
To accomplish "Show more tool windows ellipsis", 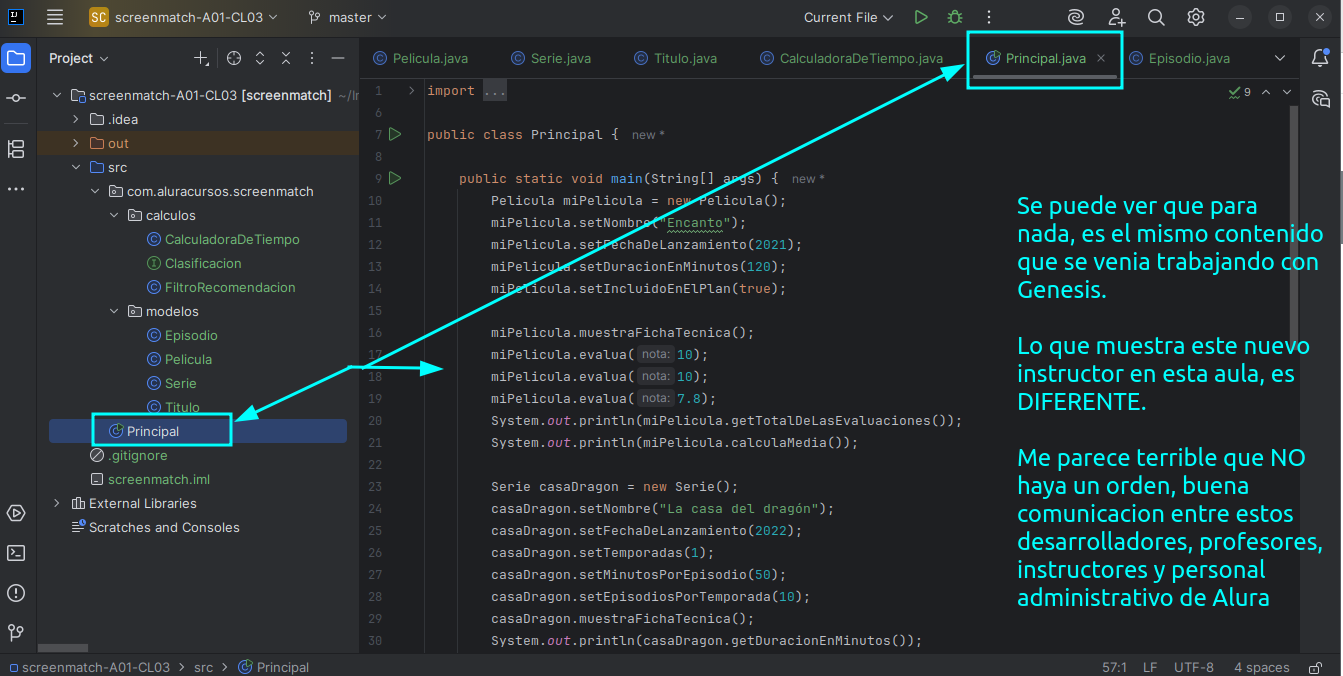I will click(x=16, y=189).
